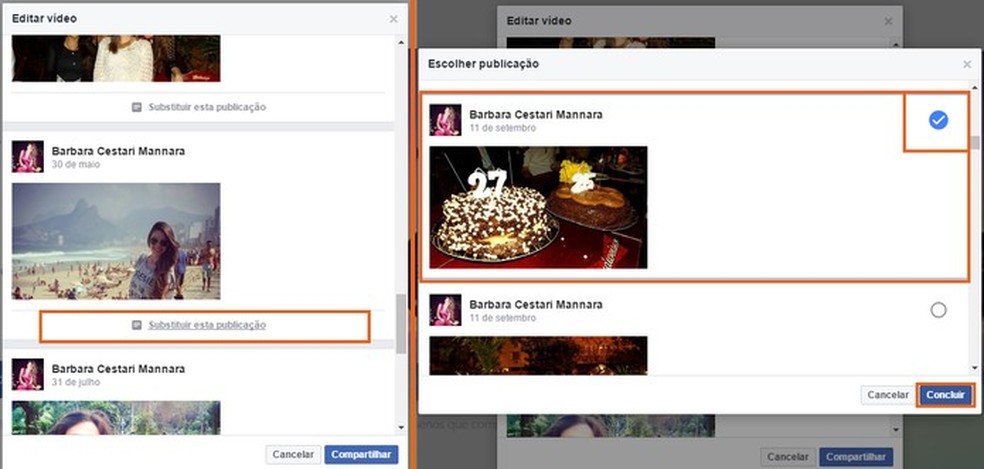Screen dimensions: 984x469
Task: Click Compartilhar in left Editar vídeo dialog
Action: (361, 455)
